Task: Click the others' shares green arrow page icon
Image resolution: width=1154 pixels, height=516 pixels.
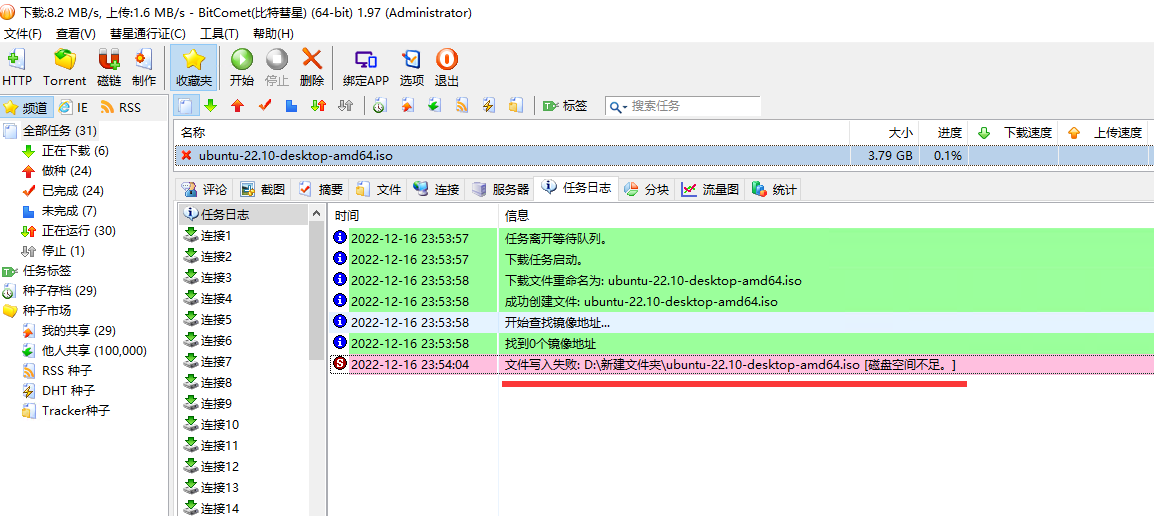Action: pos(434,106)
